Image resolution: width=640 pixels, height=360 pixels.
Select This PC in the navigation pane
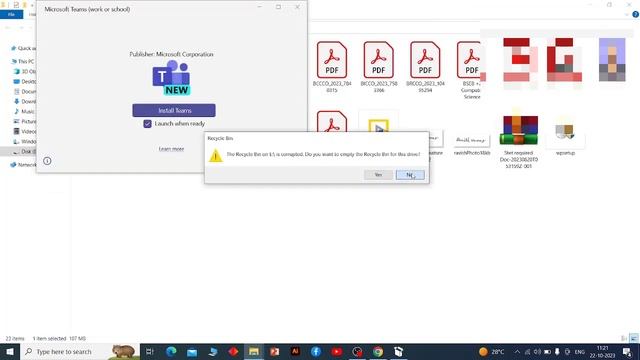pos(23,61)
